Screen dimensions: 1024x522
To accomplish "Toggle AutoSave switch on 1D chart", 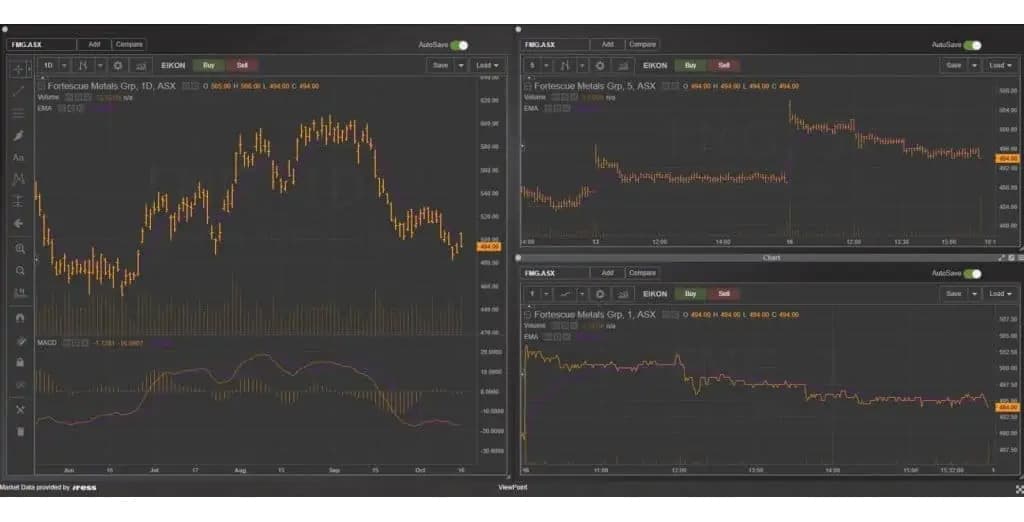I will [459, 45].
